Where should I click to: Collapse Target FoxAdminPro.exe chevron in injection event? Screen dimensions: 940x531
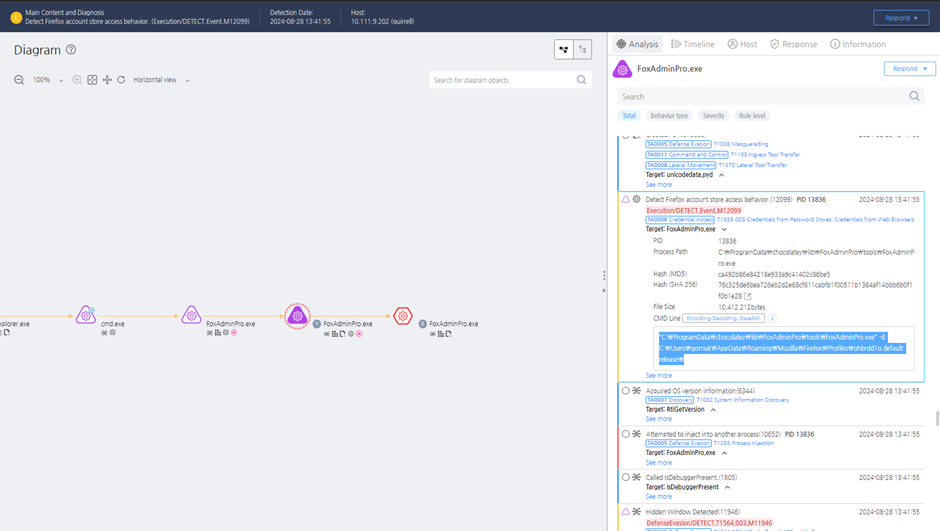(x=725, y=453)
